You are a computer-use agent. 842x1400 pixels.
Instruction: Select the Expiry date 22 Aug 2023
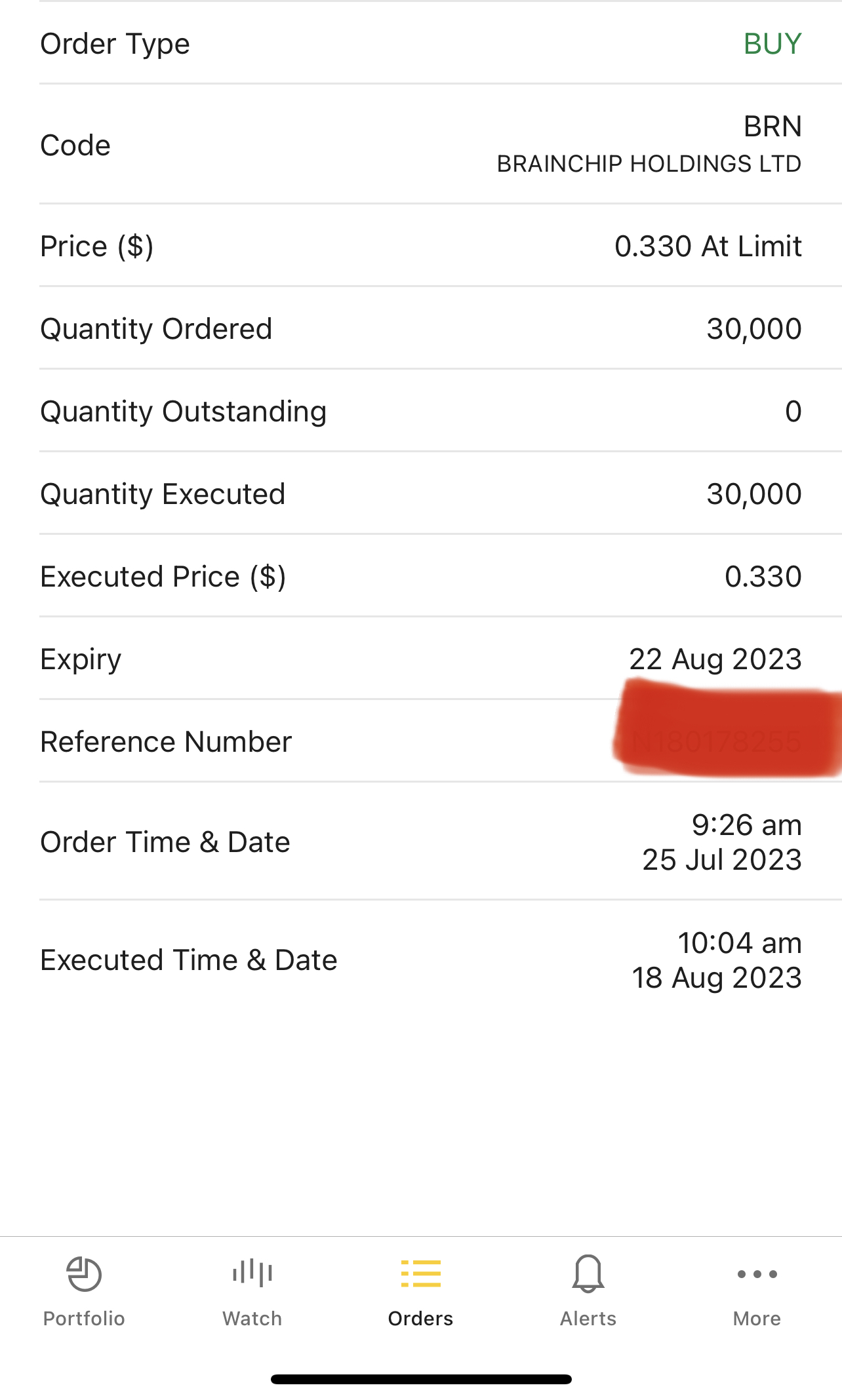(715, 659)
